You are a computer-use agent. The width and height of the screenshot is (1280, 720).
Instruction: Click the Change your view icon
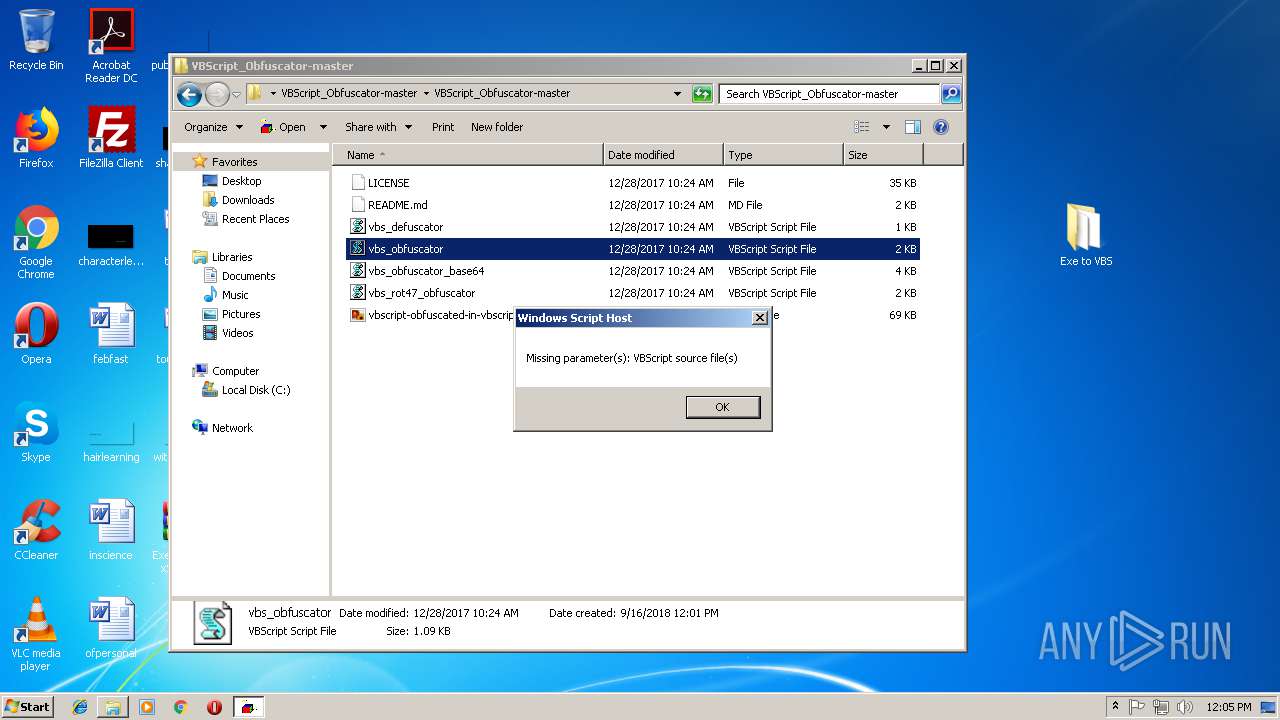[862, 127]
